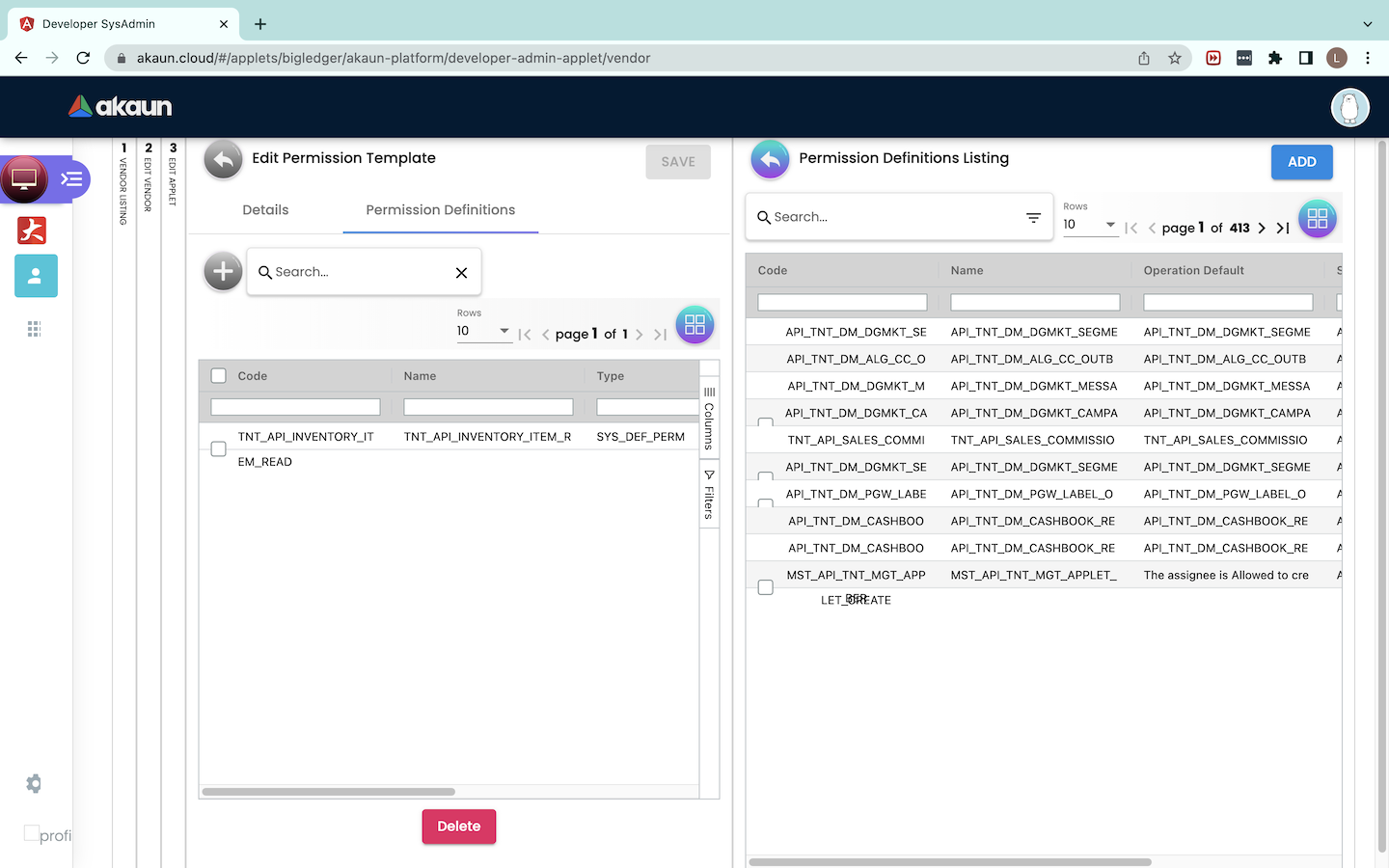Open filter options in Permission Definitions search
The width and height of the screenshot is (1389, 868).
(x=1033, y=217)
